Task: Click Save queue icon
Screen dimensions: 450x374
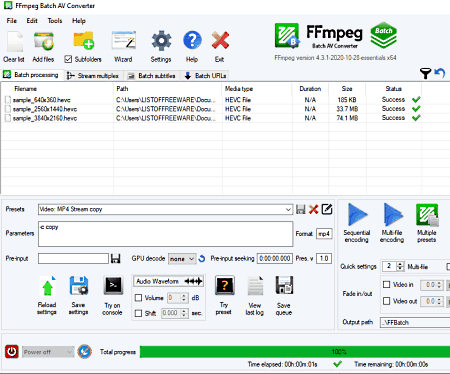Action: click(284, 285)
